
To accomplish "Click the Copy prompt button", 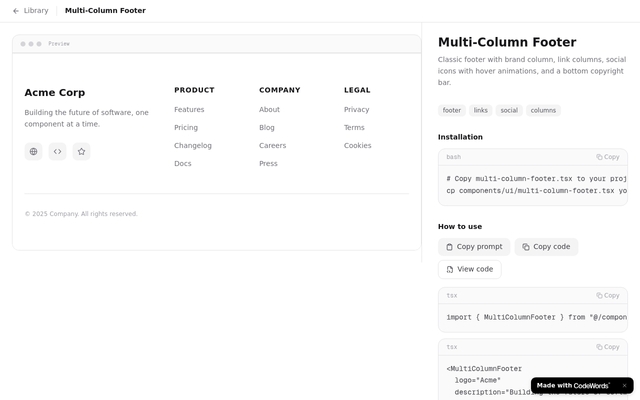I will [x=474, y=247].
